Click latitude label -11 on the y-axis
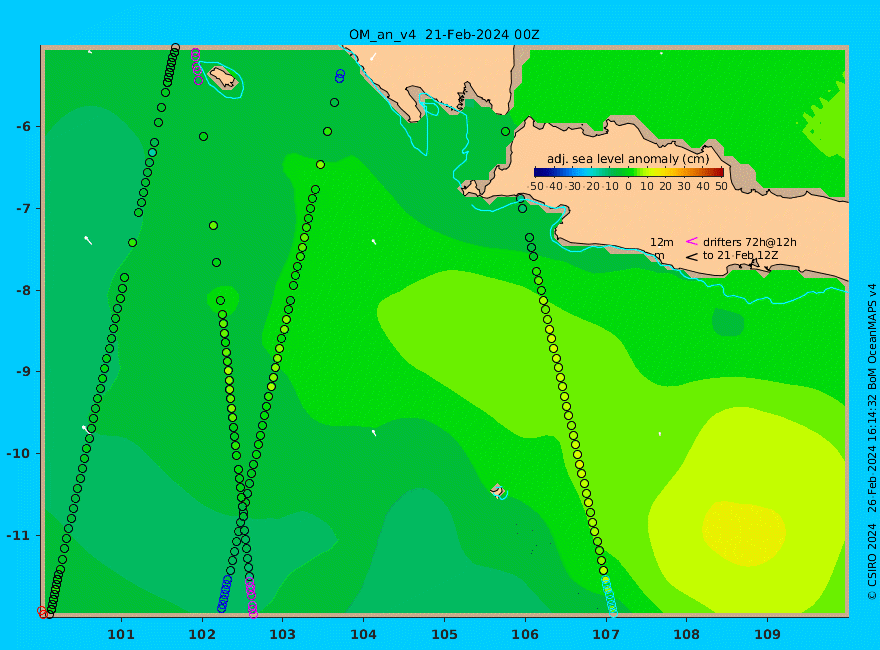The height and width of the screenshot is (650, 880). [20, 535]
